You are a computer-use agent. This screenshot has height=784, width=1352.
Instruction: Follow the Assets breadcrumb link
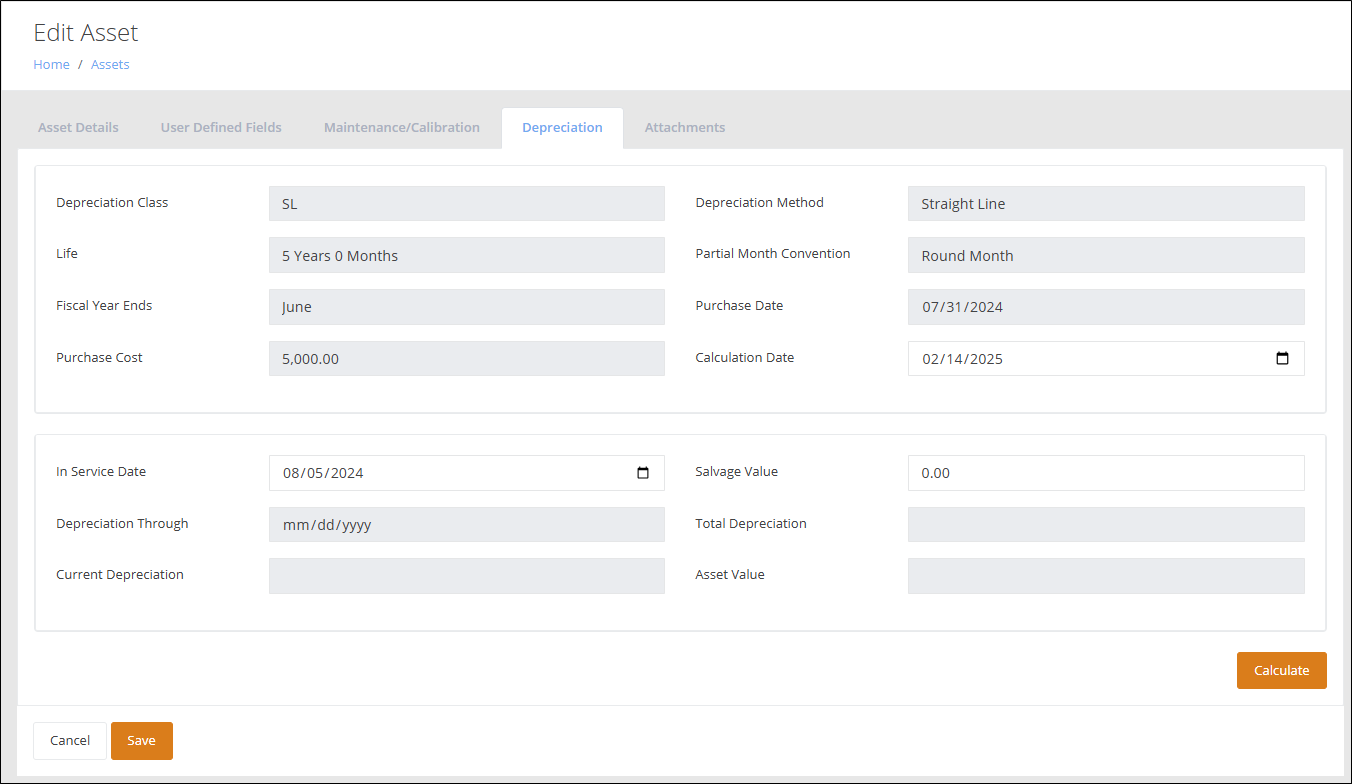110,64
